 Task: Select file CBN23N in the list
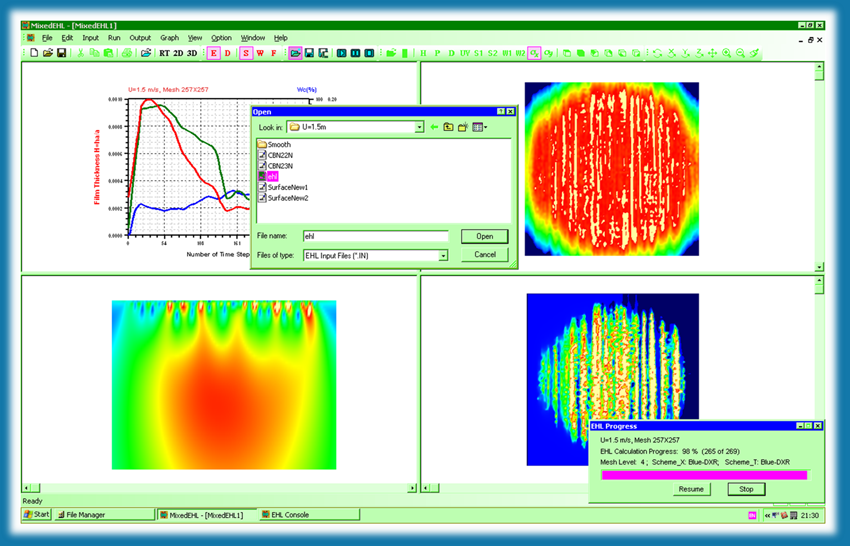[x=276, y=166]
